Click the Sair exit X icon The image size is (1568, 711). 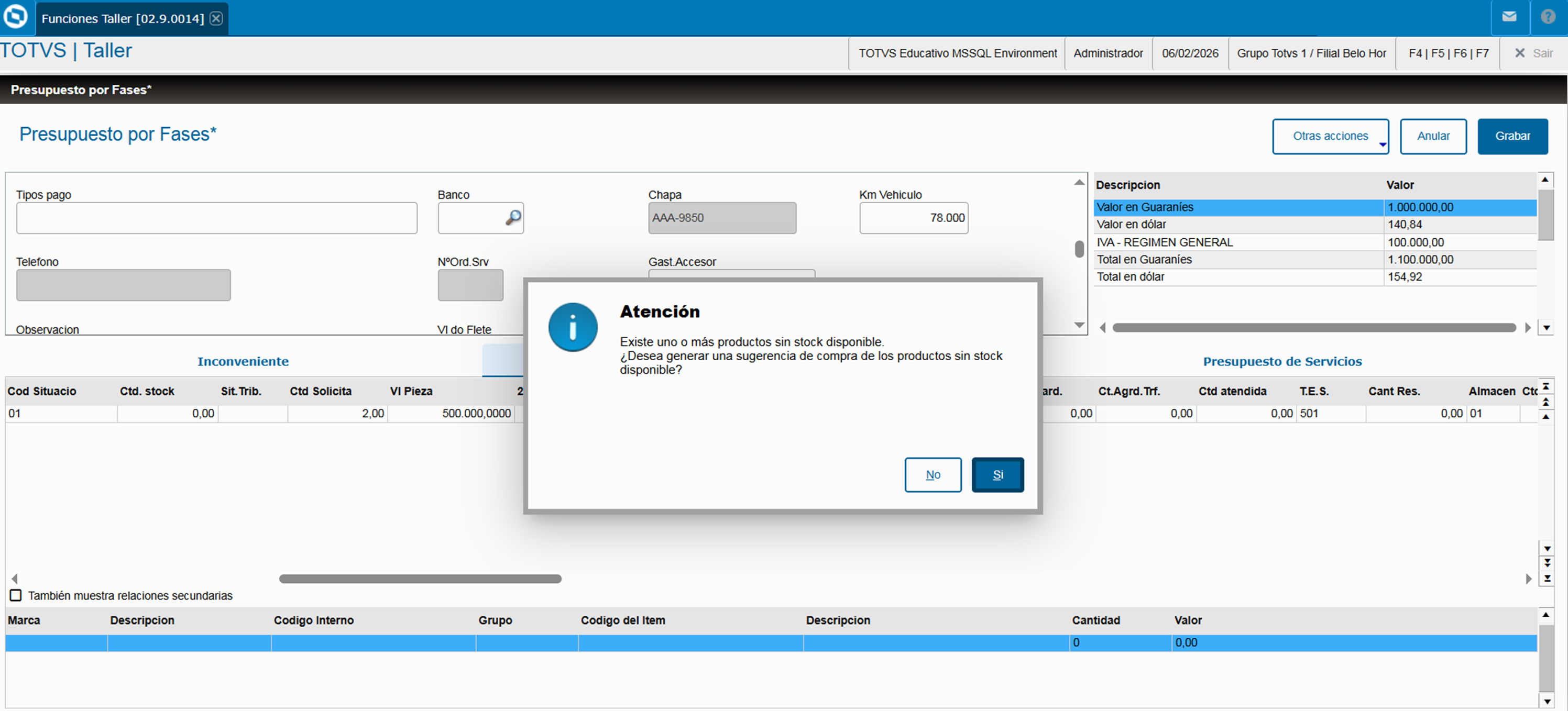(x=1519, y=53)
